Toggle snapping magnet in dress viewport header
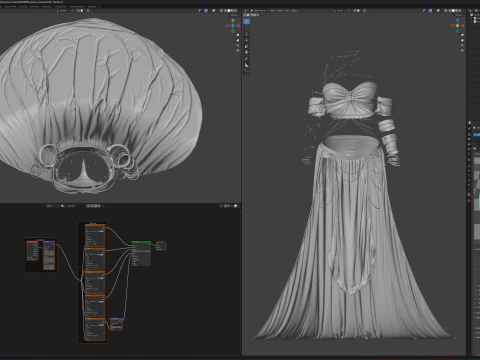The image size is (480, 360). point(355,10)
